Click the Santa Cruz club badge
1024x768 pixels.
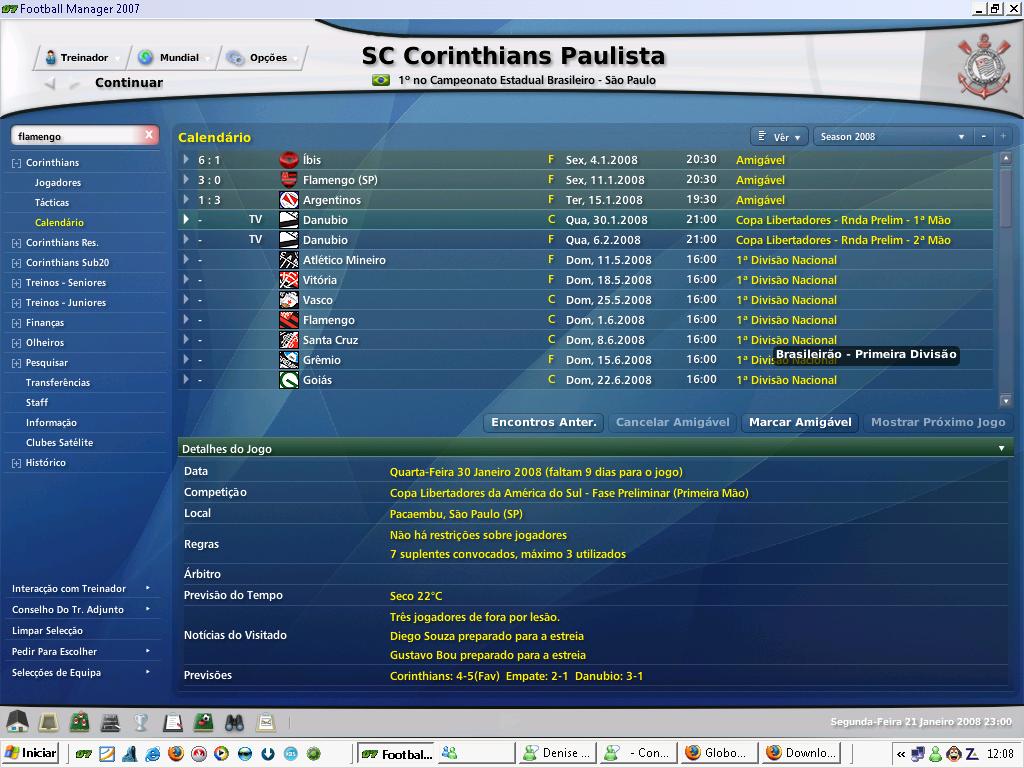coord(289,340)
